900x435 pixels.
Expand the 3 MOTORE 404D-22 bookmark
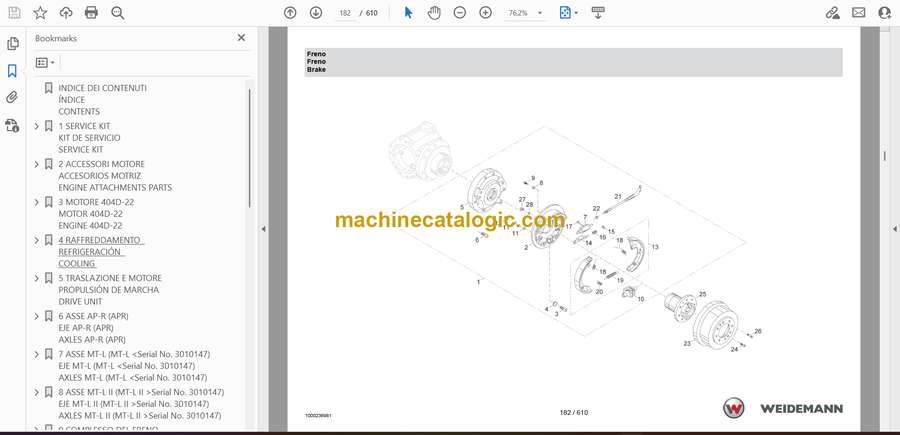(37, 202)
